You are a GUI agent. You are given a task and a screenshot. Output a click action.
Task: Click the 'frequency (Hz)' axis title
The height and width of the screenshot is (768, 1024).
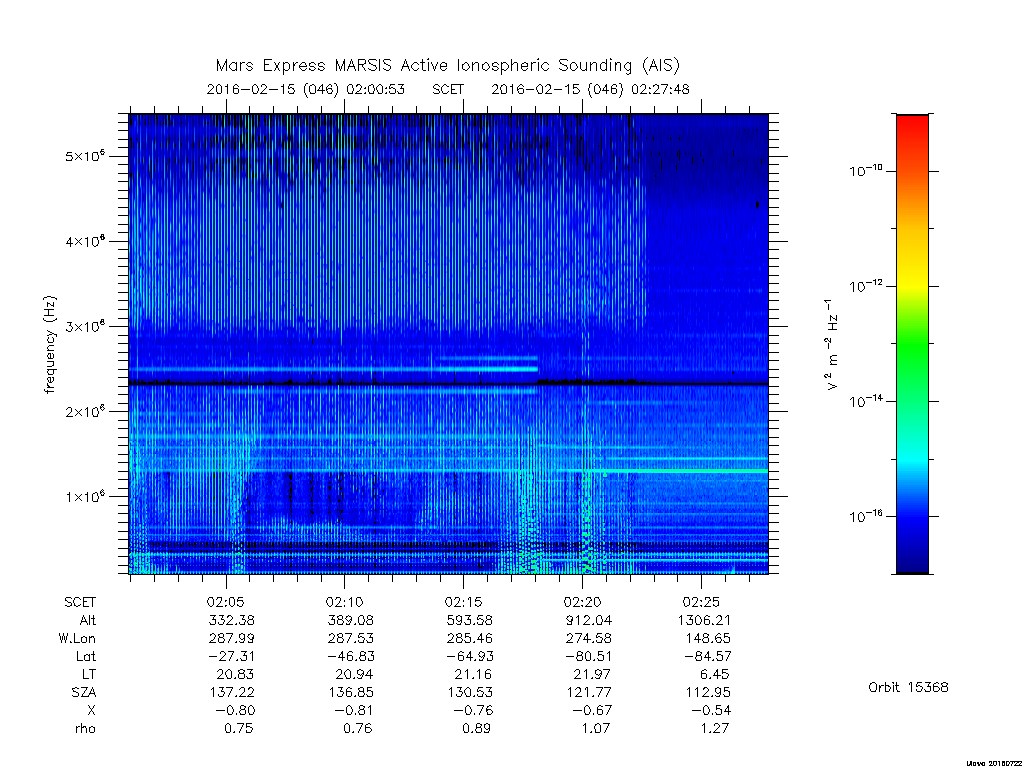pyautogui.click(x=50, y=345)
